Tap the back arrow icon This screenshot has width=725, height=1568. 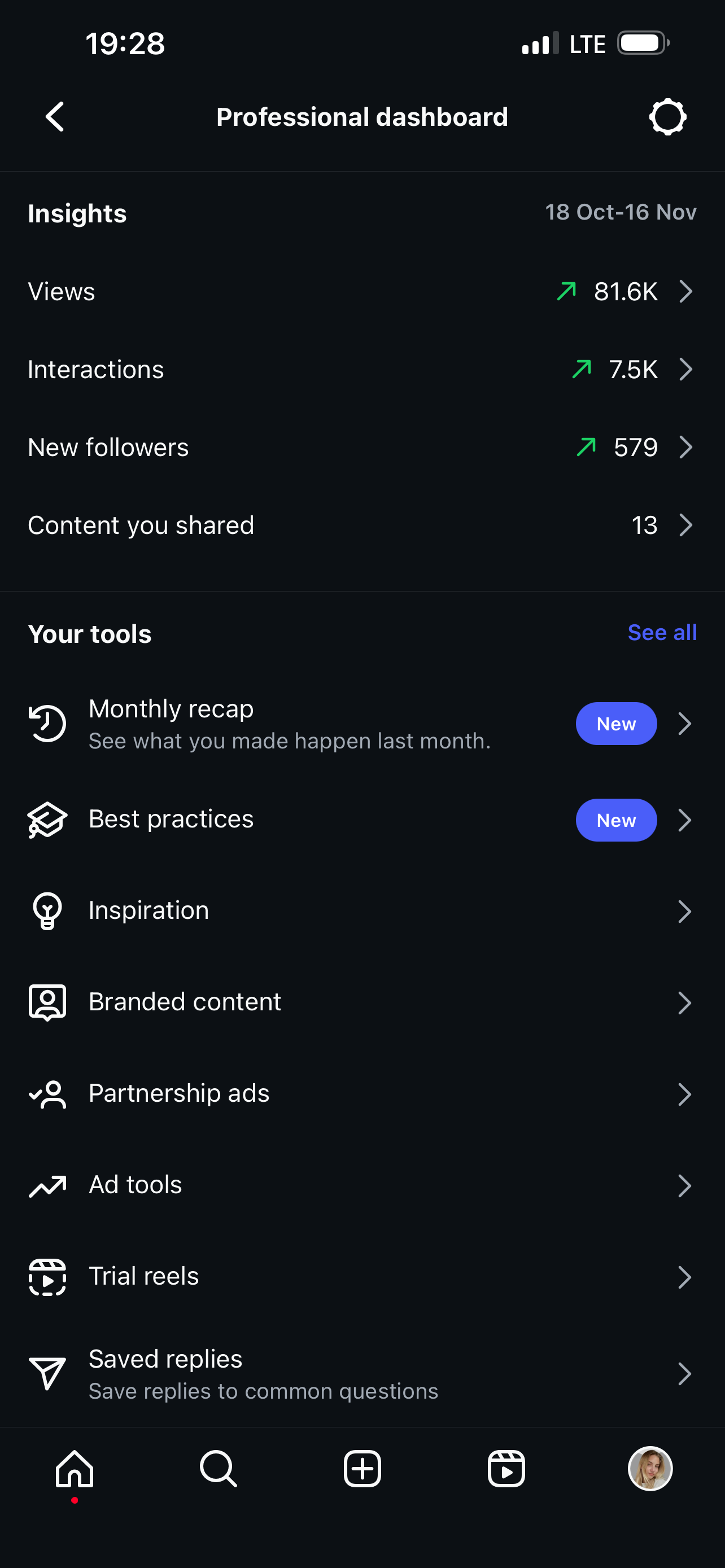(55, 117)
